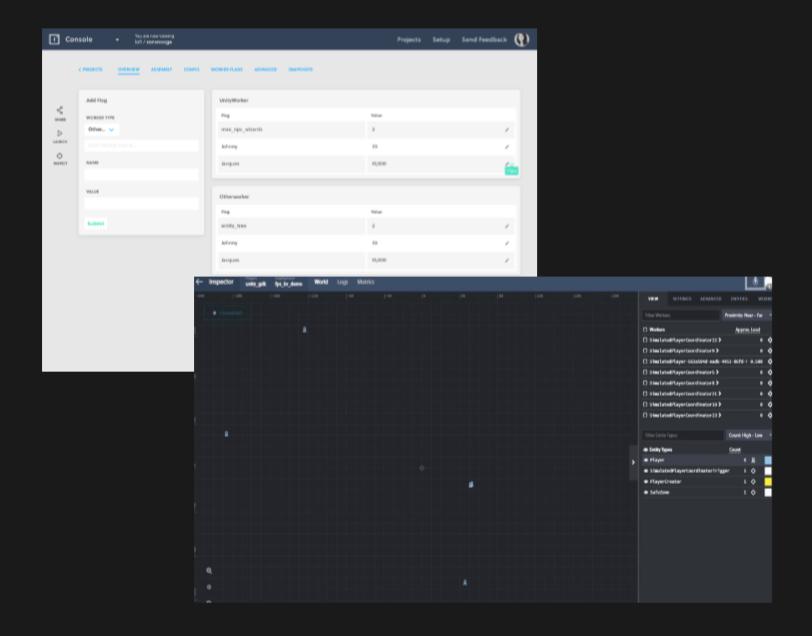Click the Console logo icon
Screen dimensions: 812x636
tap(54, 39)
